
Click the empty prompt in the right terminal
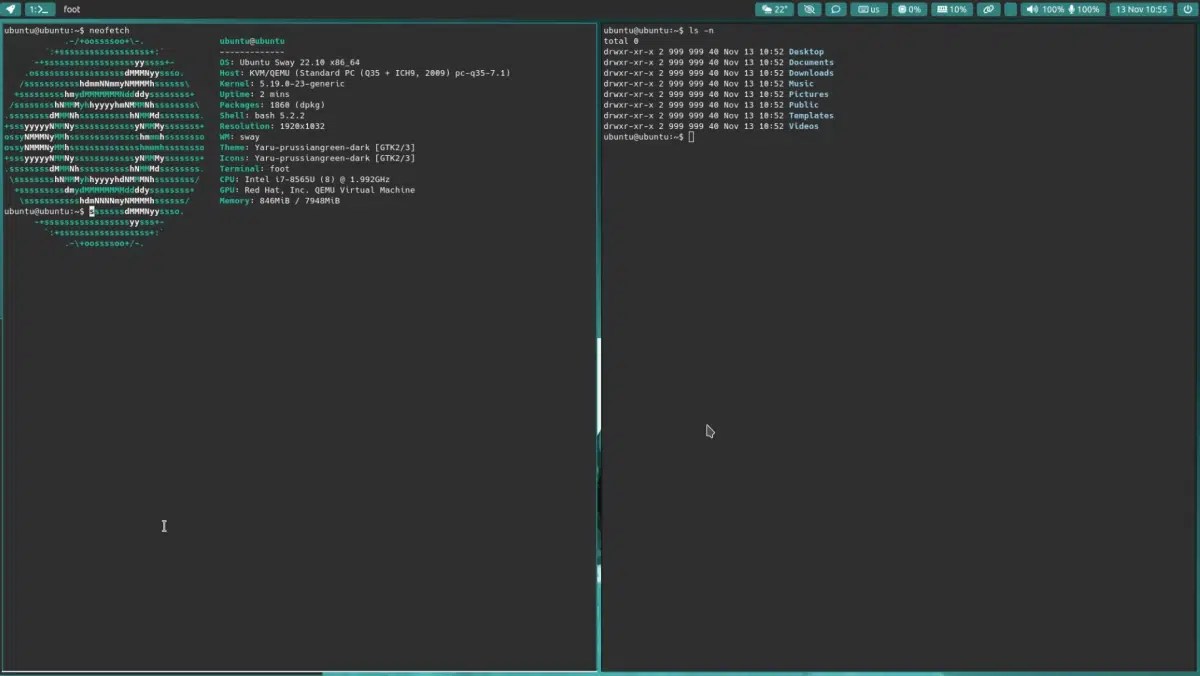tap(691, 136)
